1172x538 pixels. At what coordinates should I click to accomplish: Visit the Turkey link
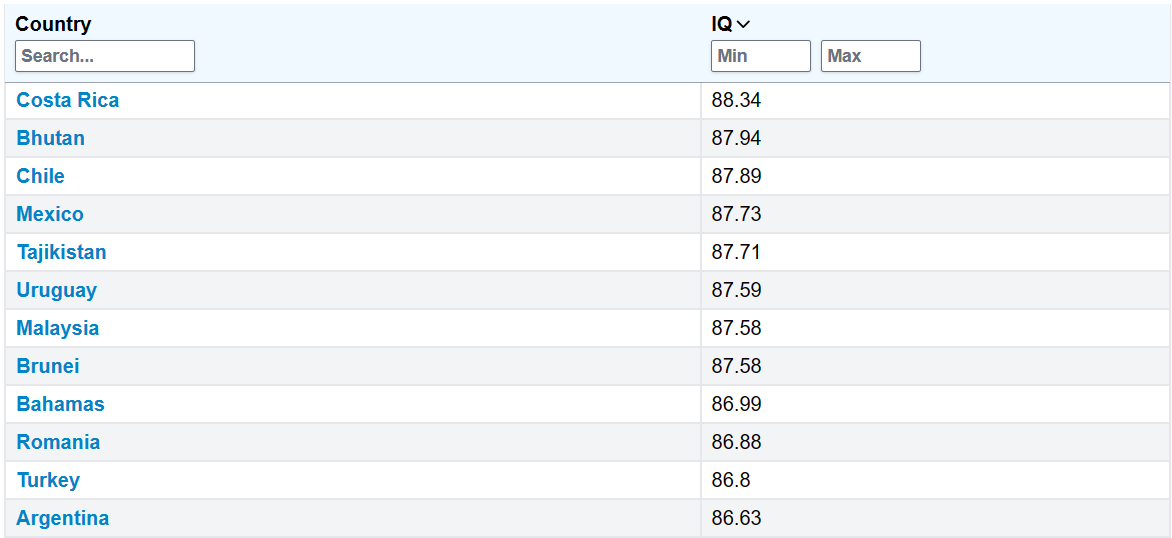tap(48, 480)
